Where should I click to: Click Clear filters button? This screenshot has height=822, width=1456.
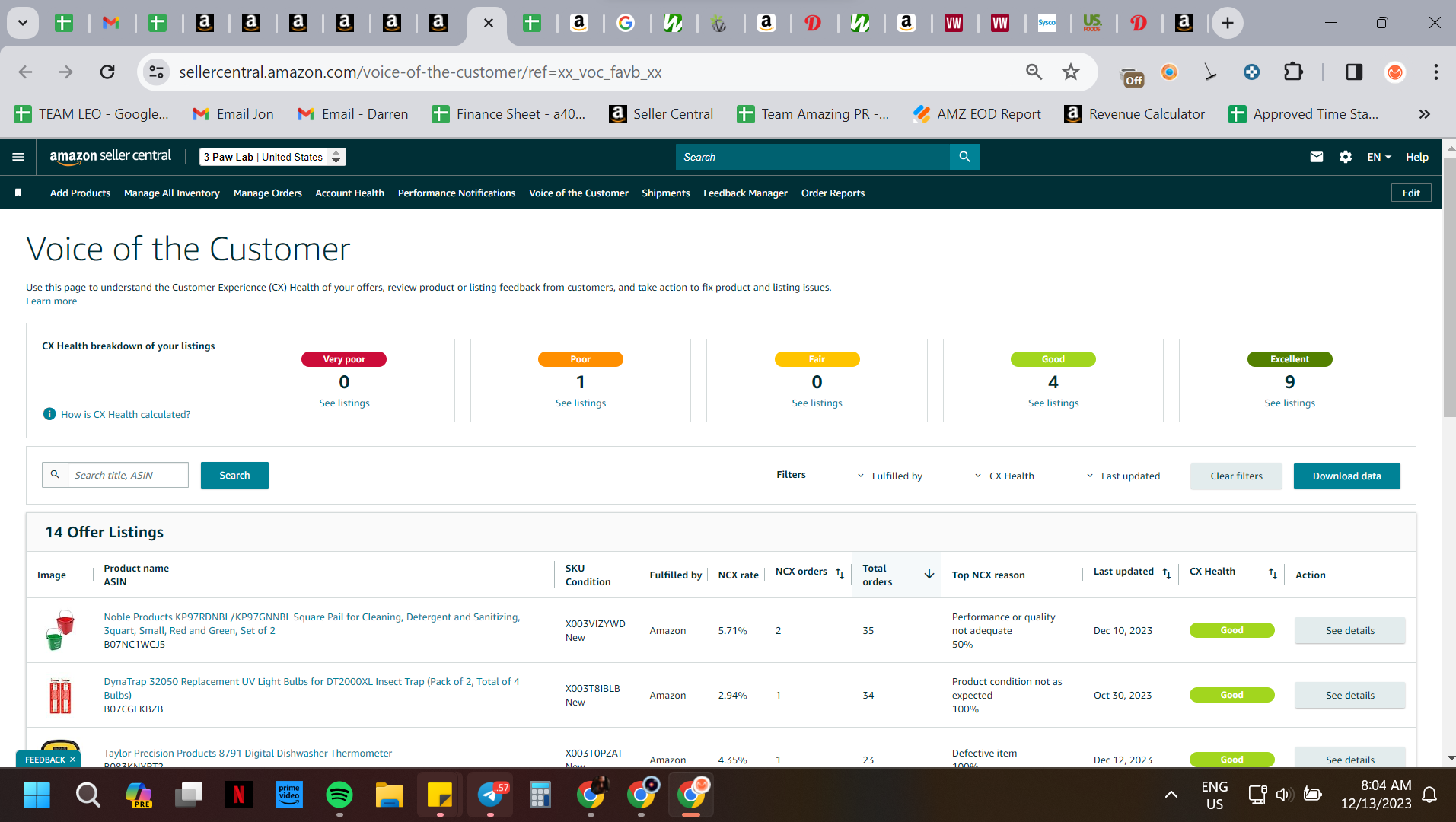1236,476
